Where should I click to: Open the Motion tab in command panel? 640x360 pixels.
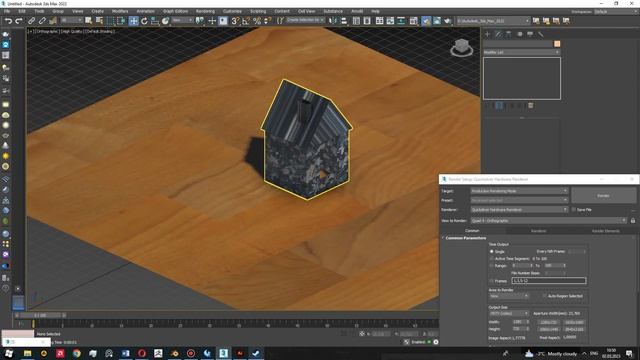(520, 34)
